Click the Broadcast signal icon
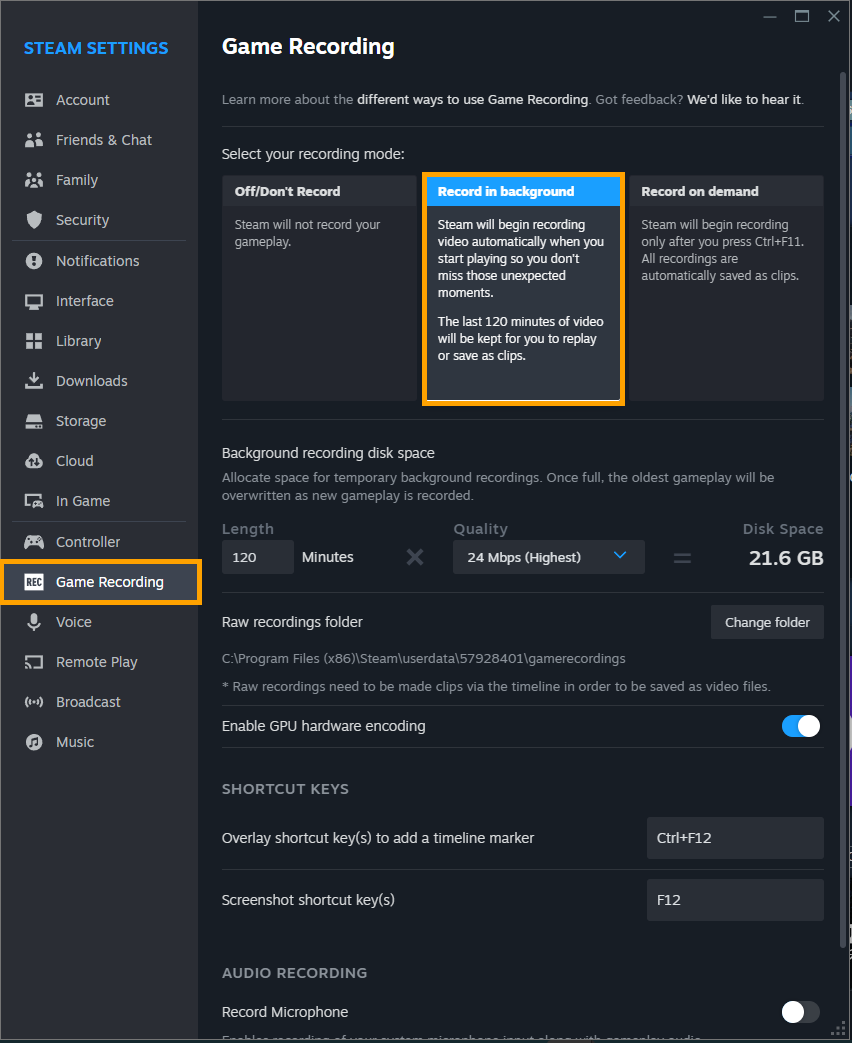The image size is (852, 1043). [34, 702]
